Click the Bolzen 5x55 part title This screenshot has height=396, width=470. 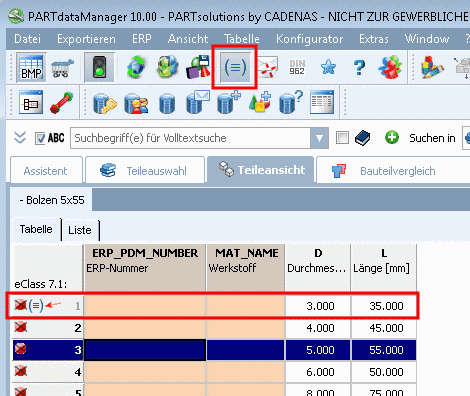[x=52, y=200]
